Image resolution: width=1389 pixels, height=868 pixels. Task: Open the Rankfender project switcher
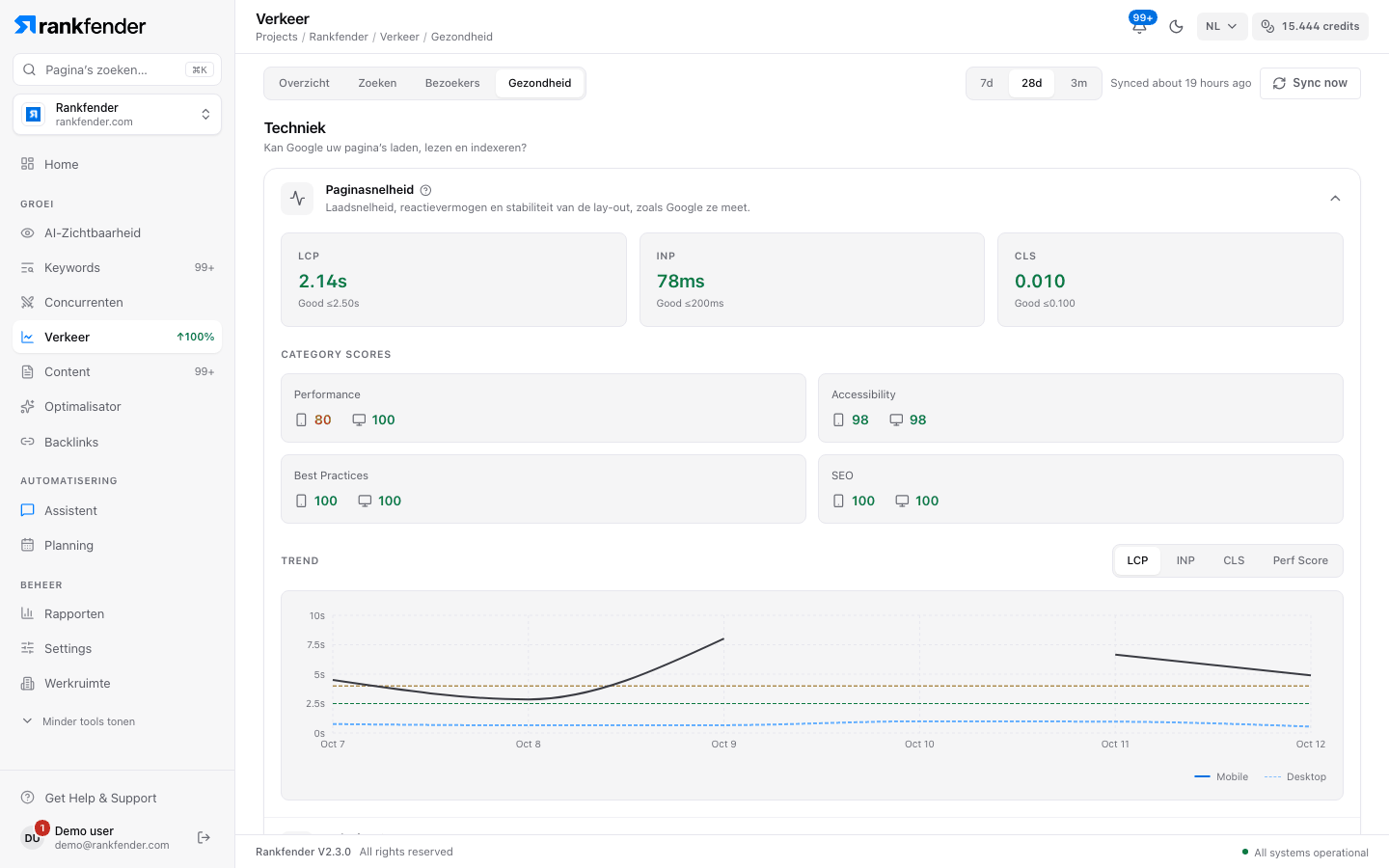point(117,115)
